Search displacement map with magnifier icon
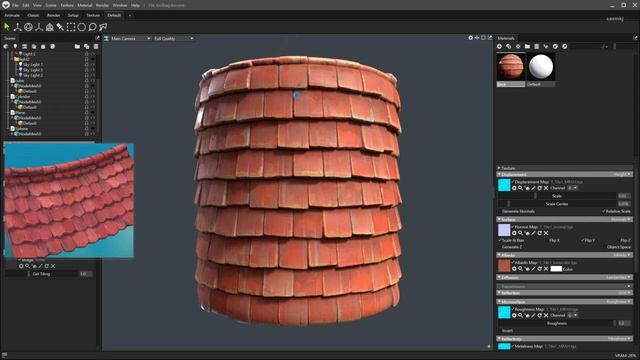Image resolution: width=640 pixels, height=360 pixels. coord(520,188)
